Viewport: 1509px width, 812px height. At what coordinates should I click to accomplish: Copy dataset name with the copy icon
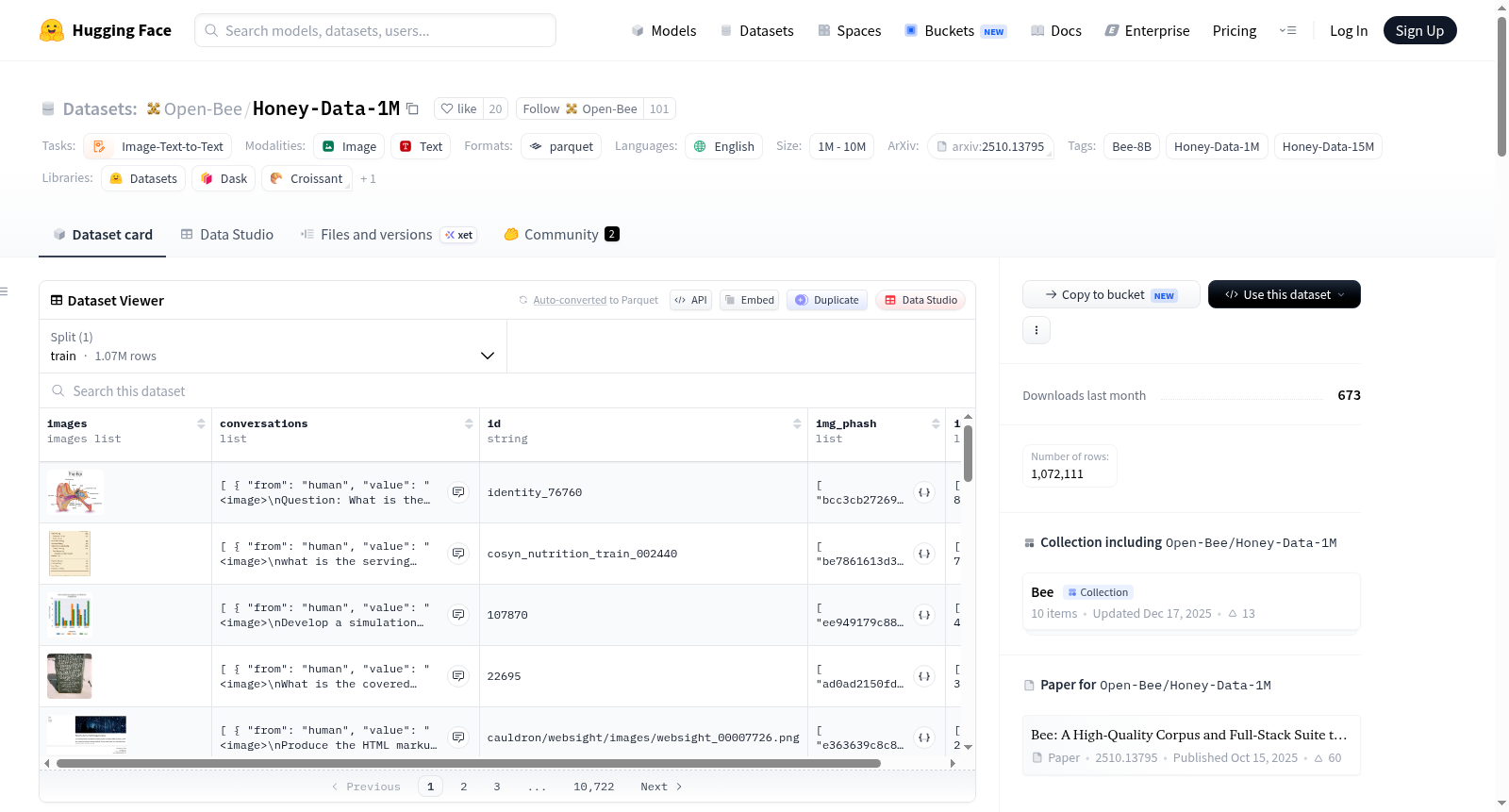pos(412,108)
